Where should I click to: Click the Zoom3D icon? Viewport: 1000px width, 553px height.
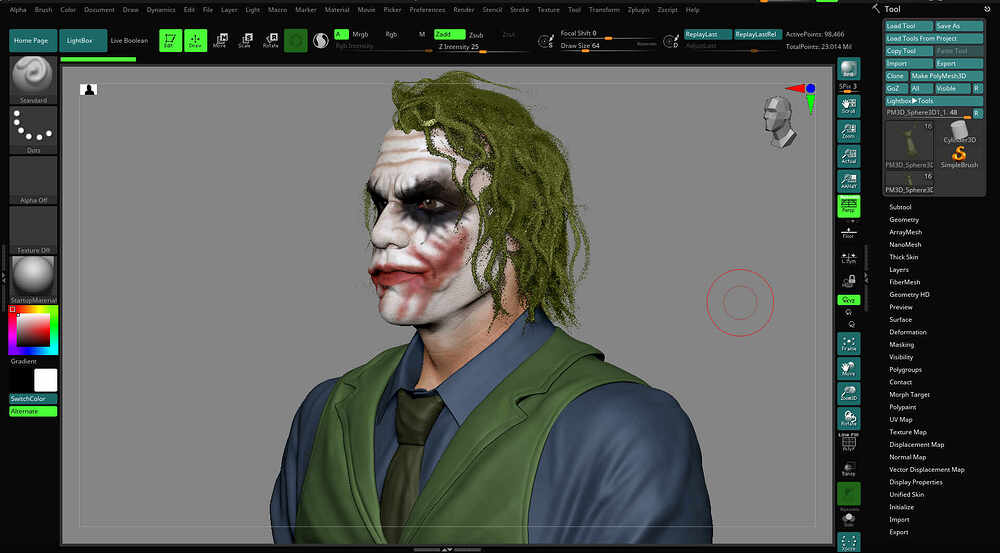click(848, 394)
